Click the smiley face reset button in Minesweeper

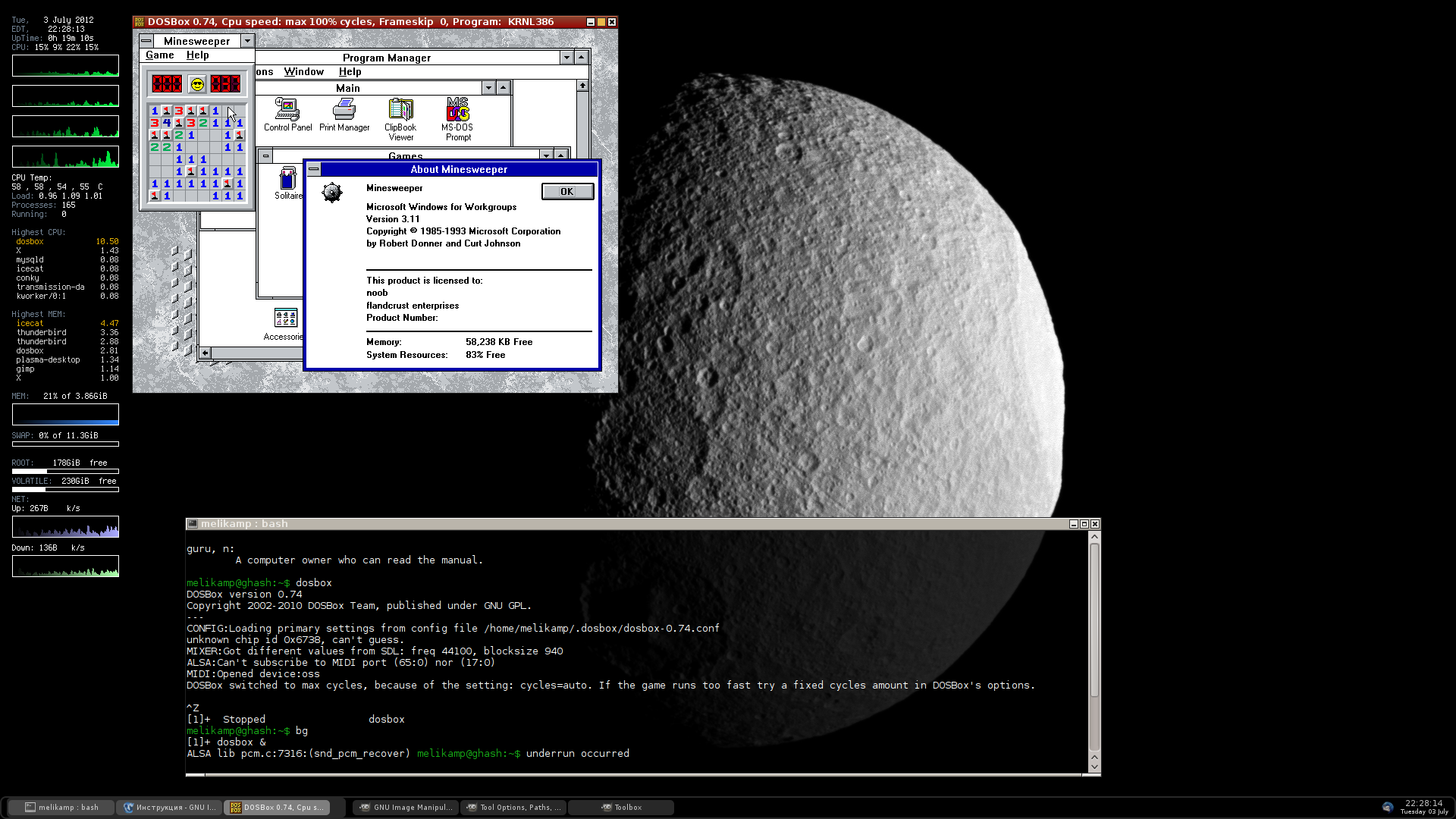point(197,84)
